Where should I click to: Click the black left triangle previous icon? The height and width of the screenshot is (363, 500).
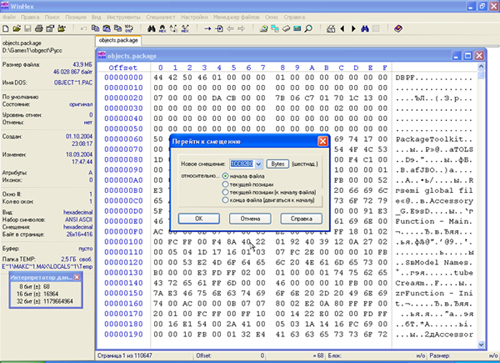pyautogui.click(x=342, y=29)
